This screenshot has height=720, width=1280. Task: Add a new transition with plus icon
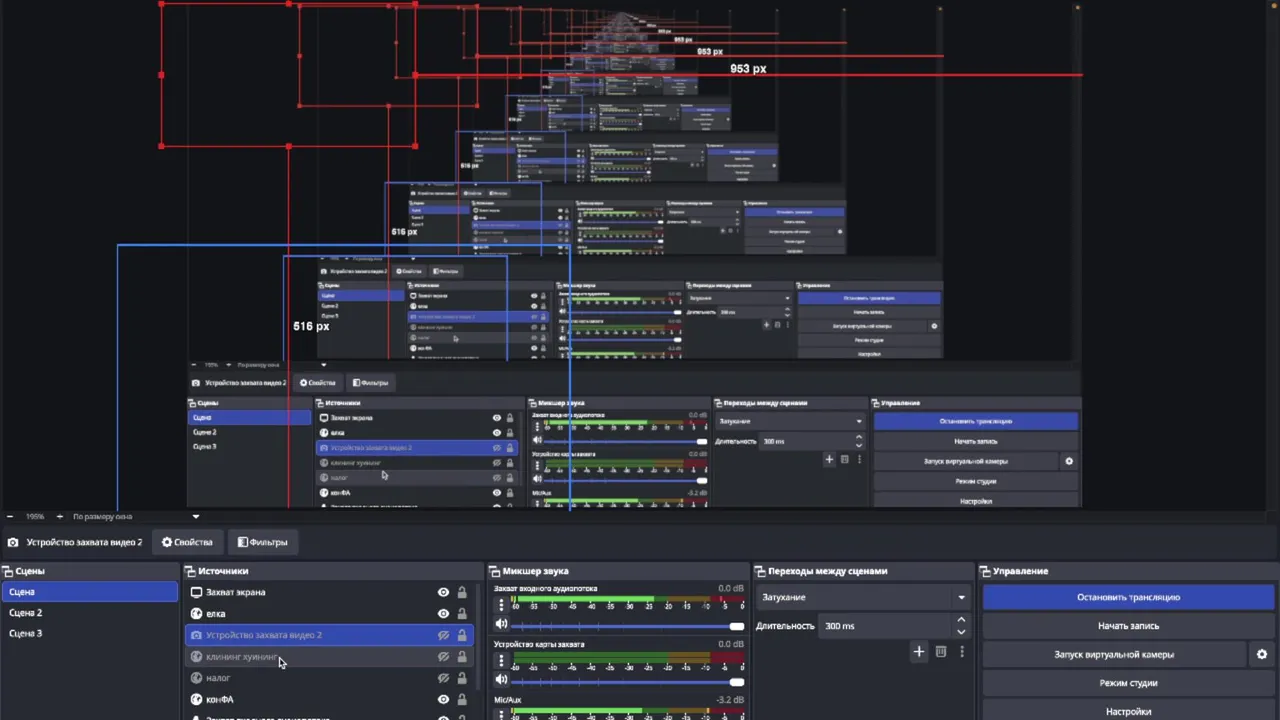919,652
